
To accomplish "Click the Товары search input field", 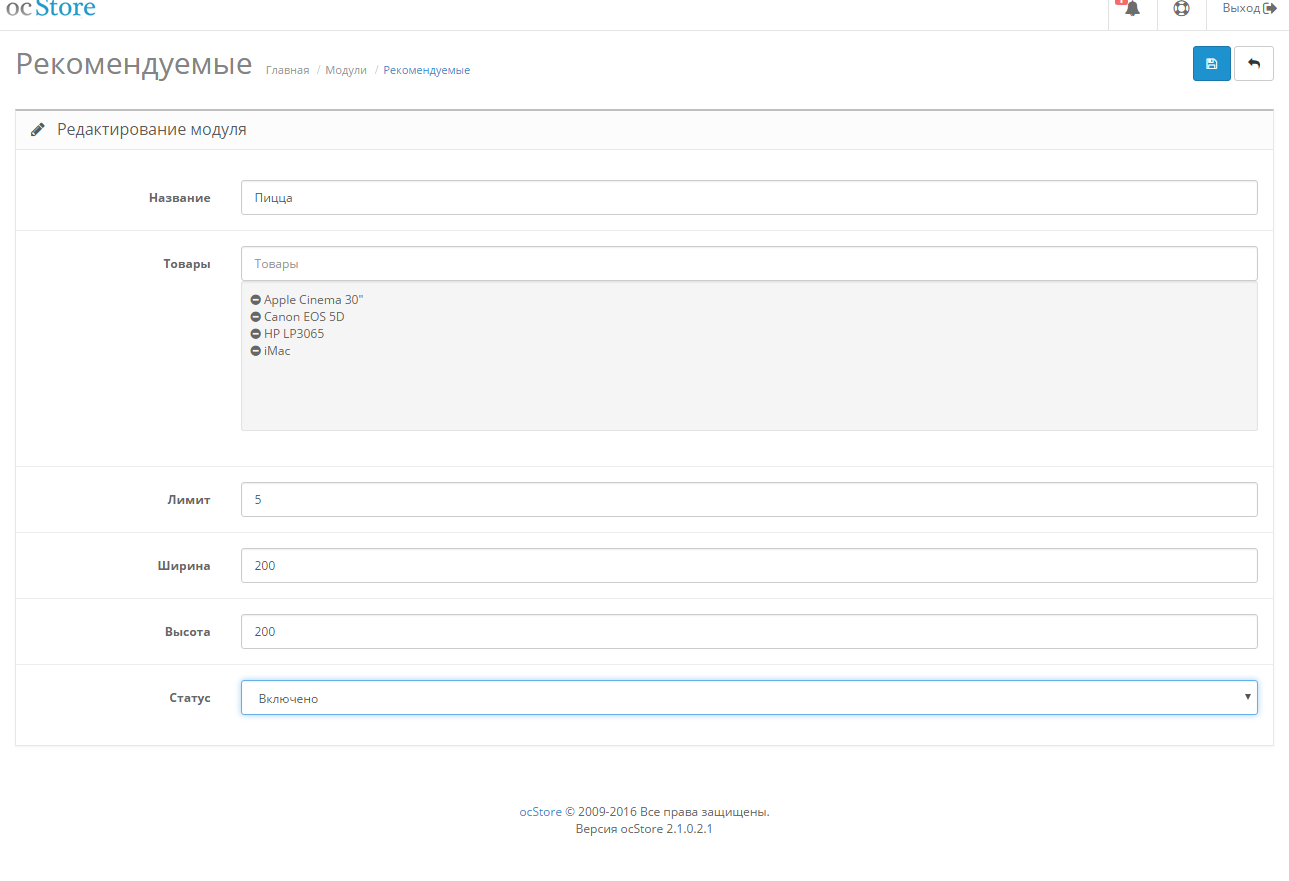I will click(749, 264).
